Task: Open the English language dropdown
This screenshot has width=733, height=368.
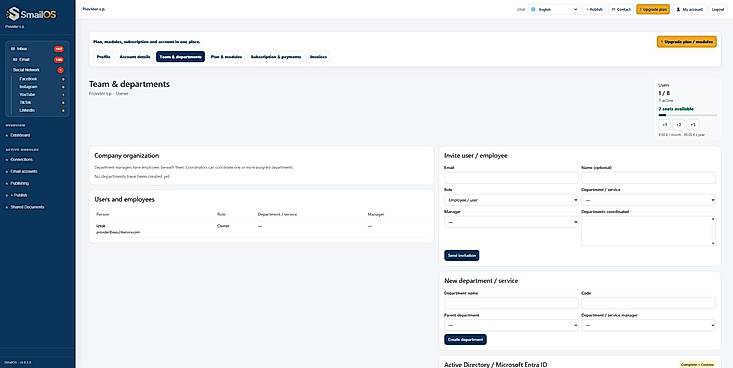Action: click(x=554, y=9)
